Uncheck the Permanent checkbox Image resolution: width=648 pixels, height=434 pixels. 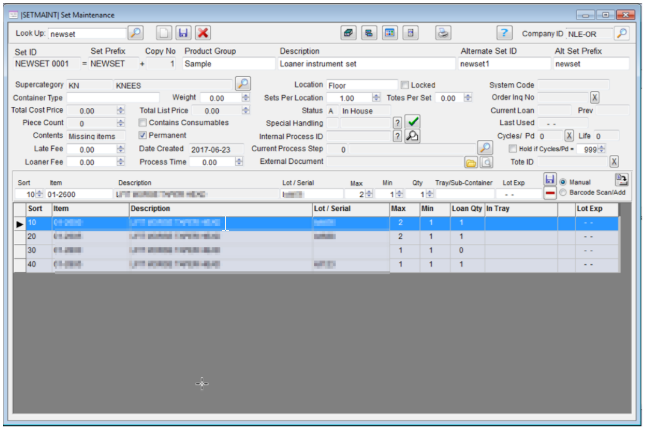point(143,135)
